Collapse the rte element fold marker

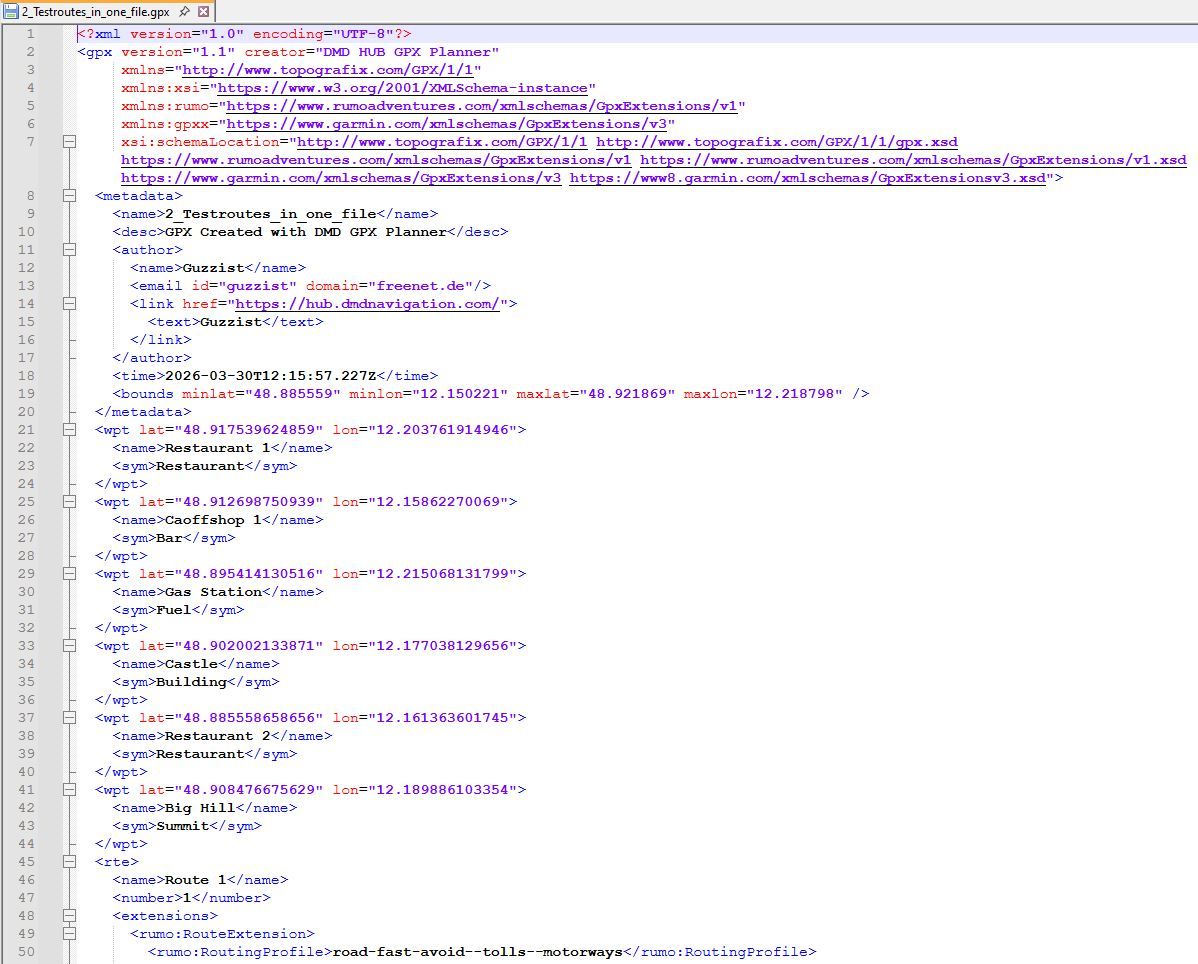click(70, 862)
